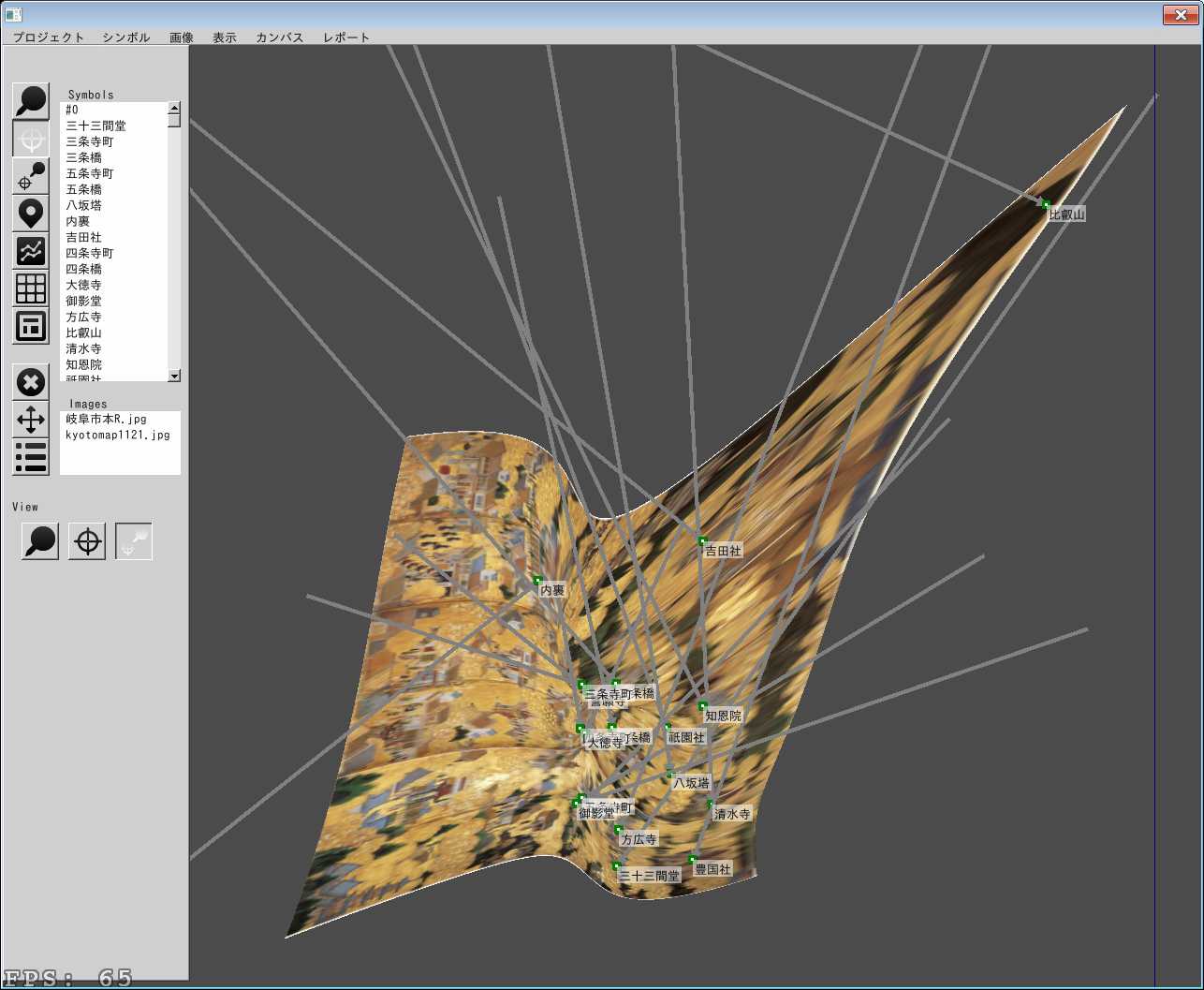Screen dimensions: 1204x990
Task: Open the bulleted list icon
Action: click(31, 457)
